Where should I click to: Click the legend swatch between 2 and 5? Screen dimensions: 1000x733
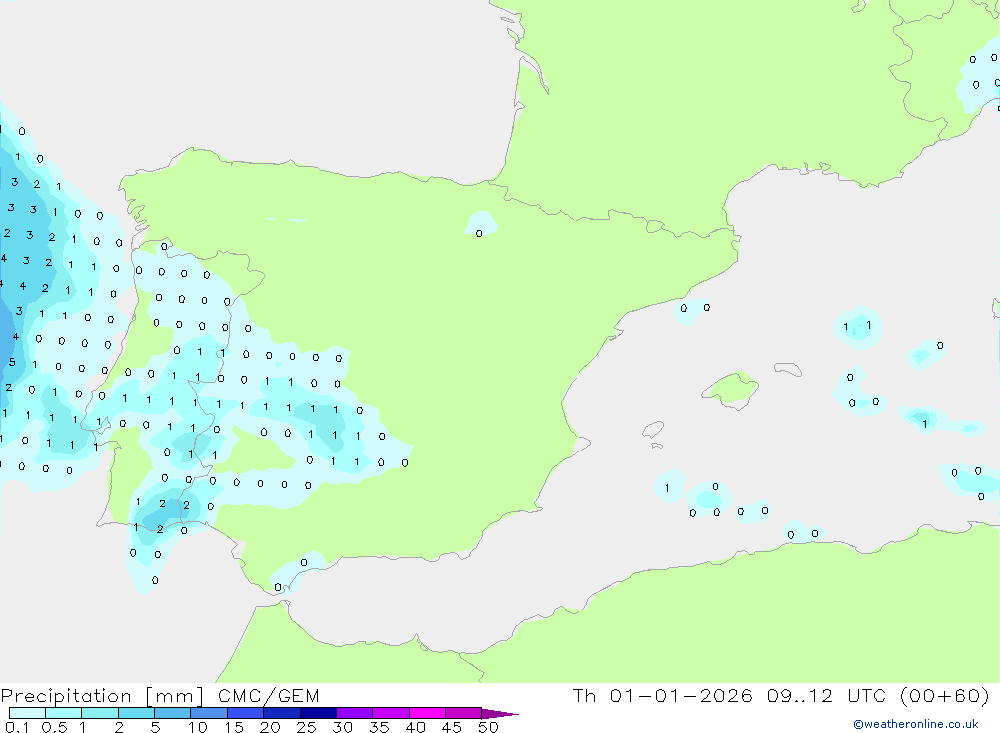click(x=136, y=713)
